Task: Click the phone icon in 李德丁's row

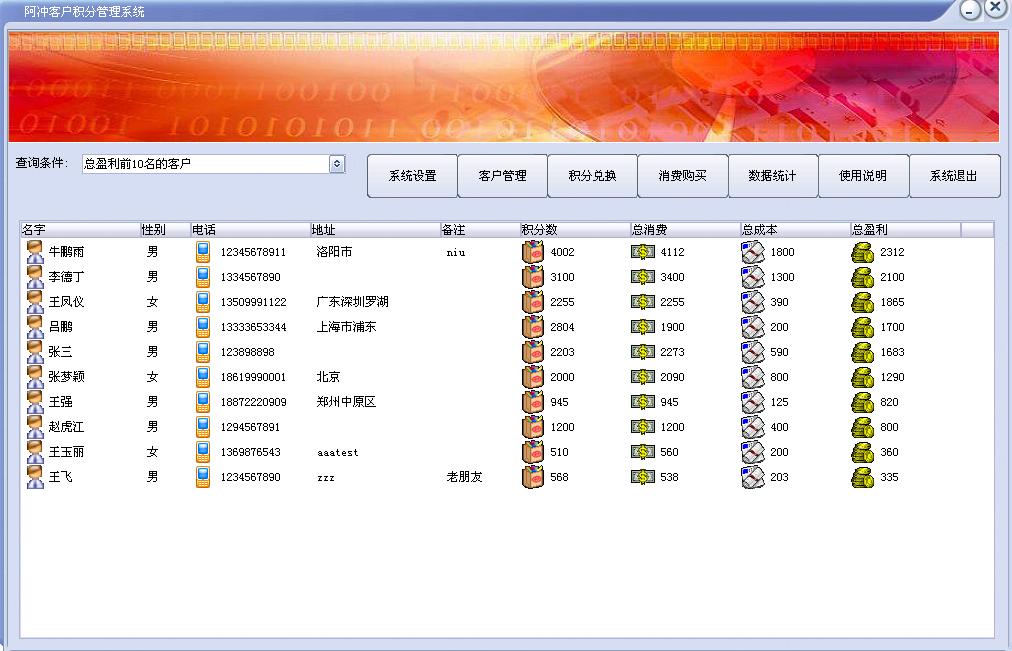Action: tap(203, 277)
